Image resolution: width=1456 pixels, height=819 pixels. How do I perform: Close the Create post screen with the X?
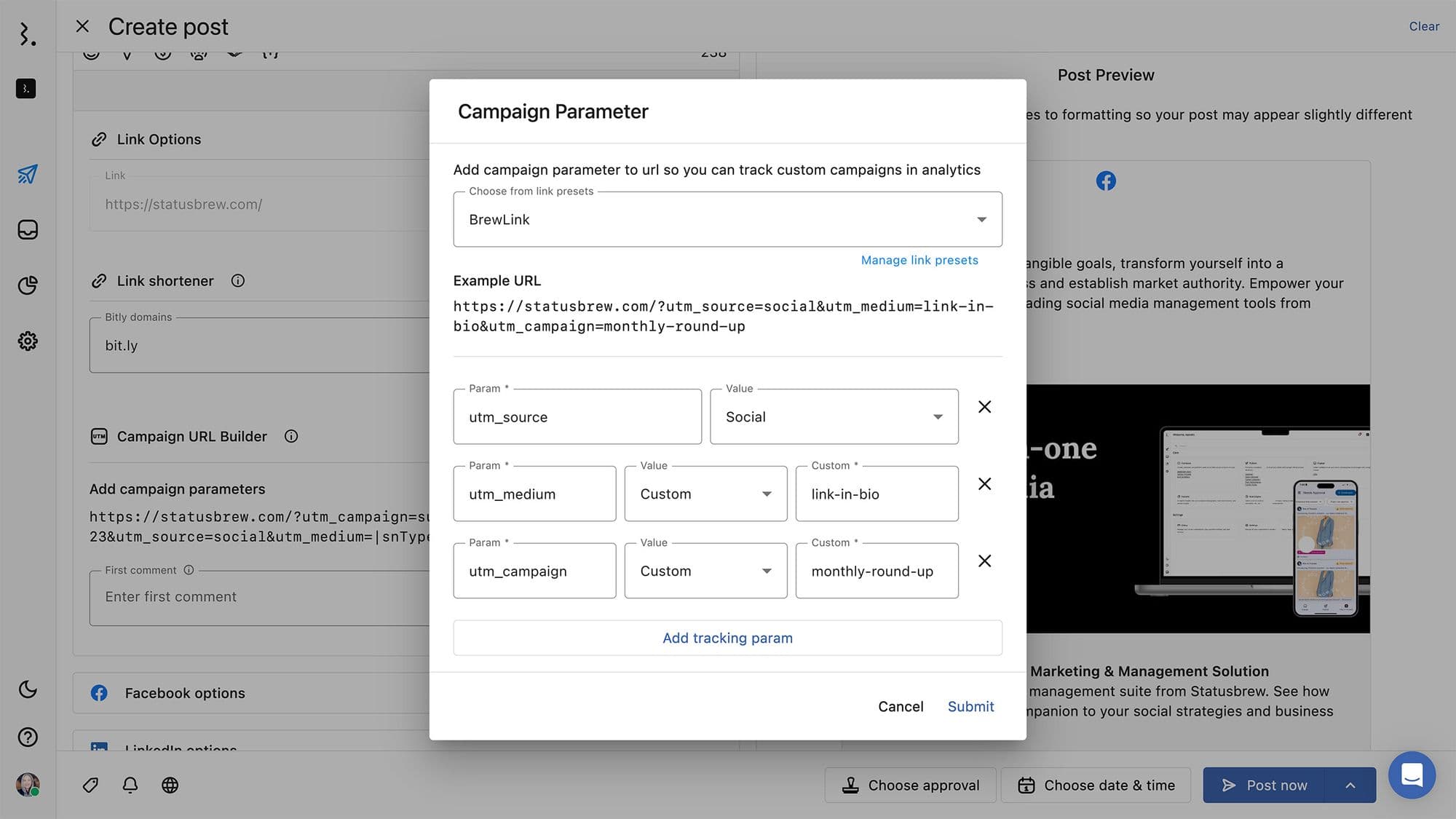(x=82, y=26)
